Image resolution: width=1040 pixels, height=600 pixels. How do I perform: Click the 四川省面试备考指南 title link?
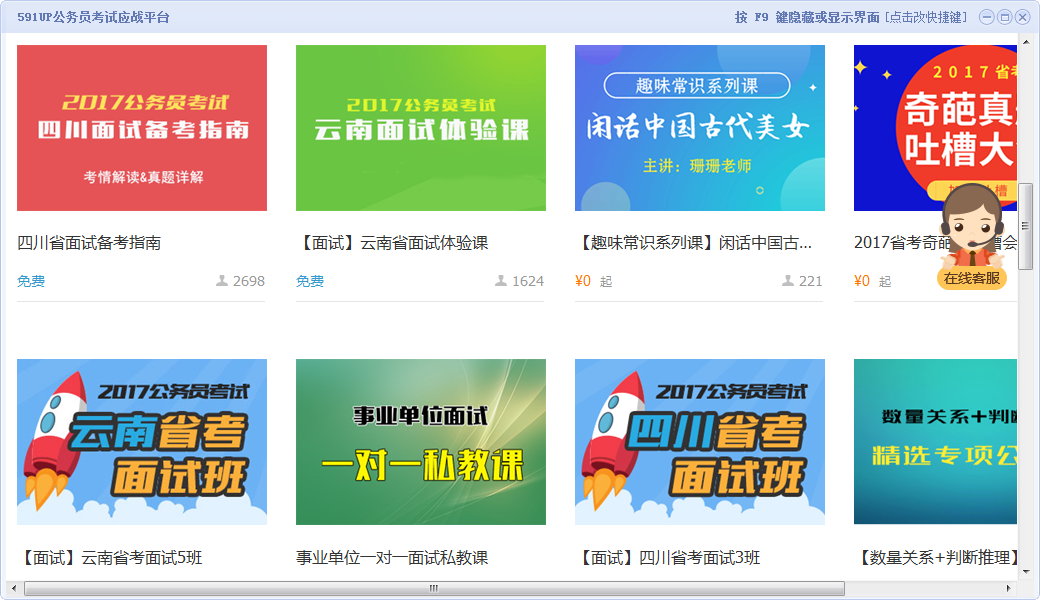pyautogui.click(x=89, y=243)
